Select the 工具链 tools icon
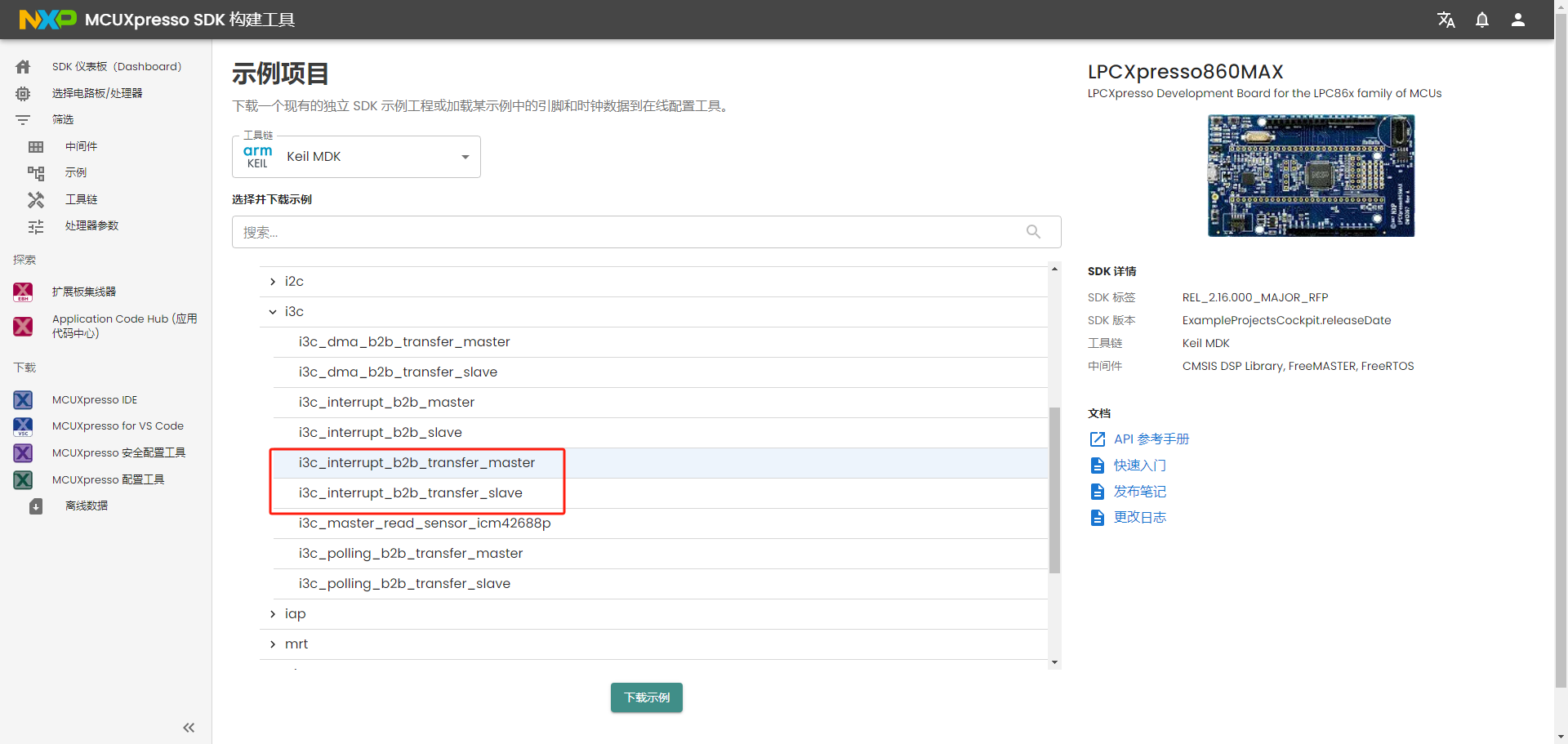1568x744 pixels. pos(36,199)
